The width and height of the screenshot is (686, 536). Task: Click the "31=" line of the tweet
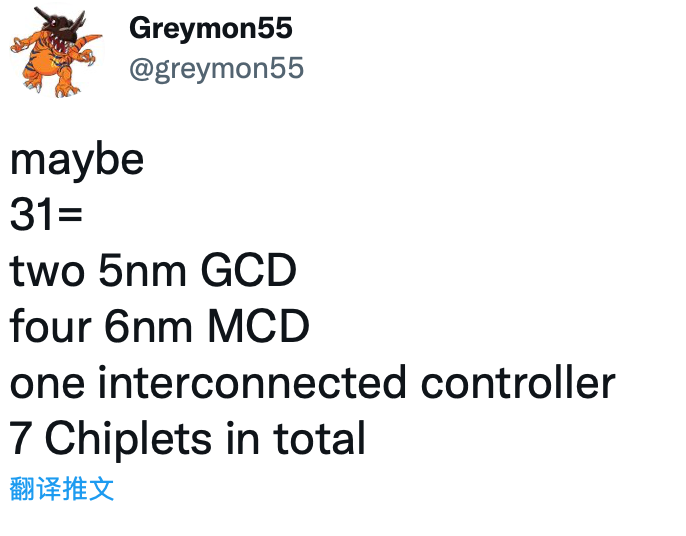pyautogui.click(x=46, y=214)
